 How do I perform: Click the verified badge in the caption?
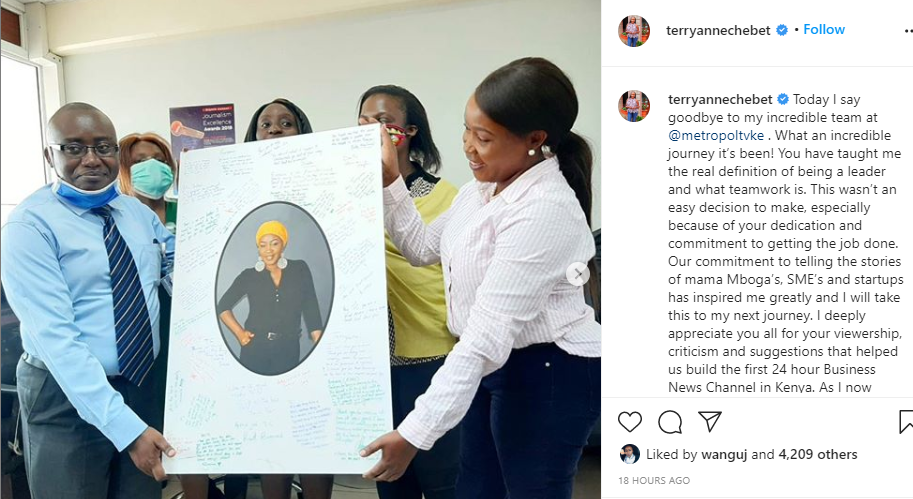tap(783, 100)
